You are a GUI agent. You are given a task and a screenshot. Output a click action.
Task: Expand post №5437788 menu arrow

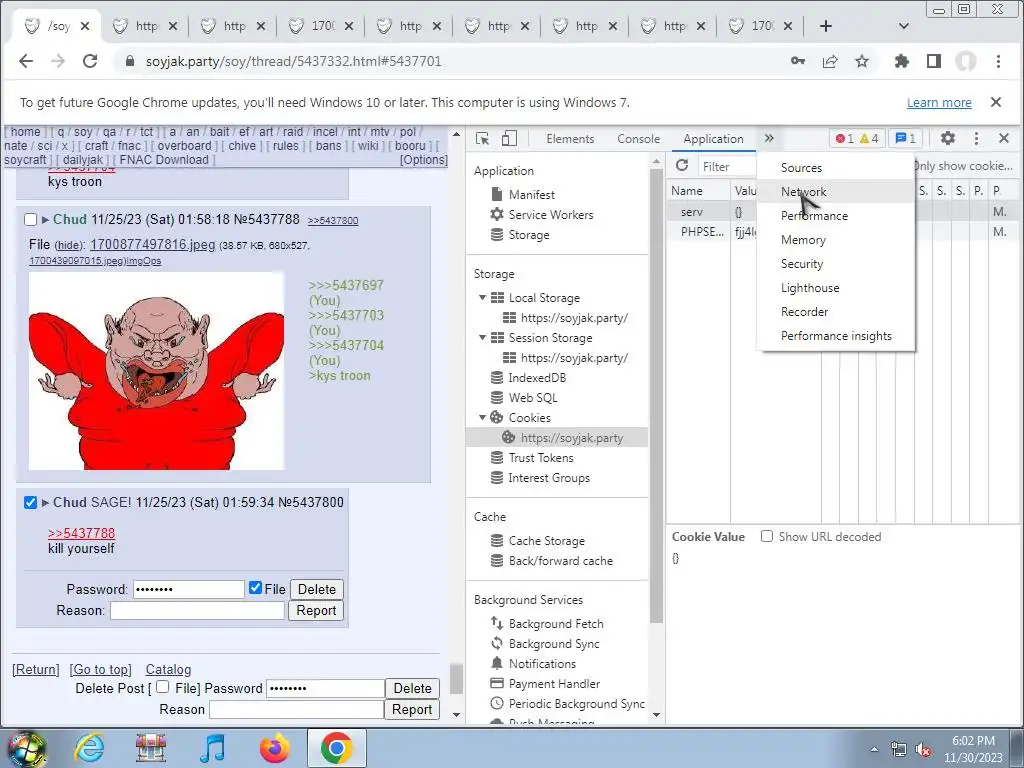coord(45,220)
